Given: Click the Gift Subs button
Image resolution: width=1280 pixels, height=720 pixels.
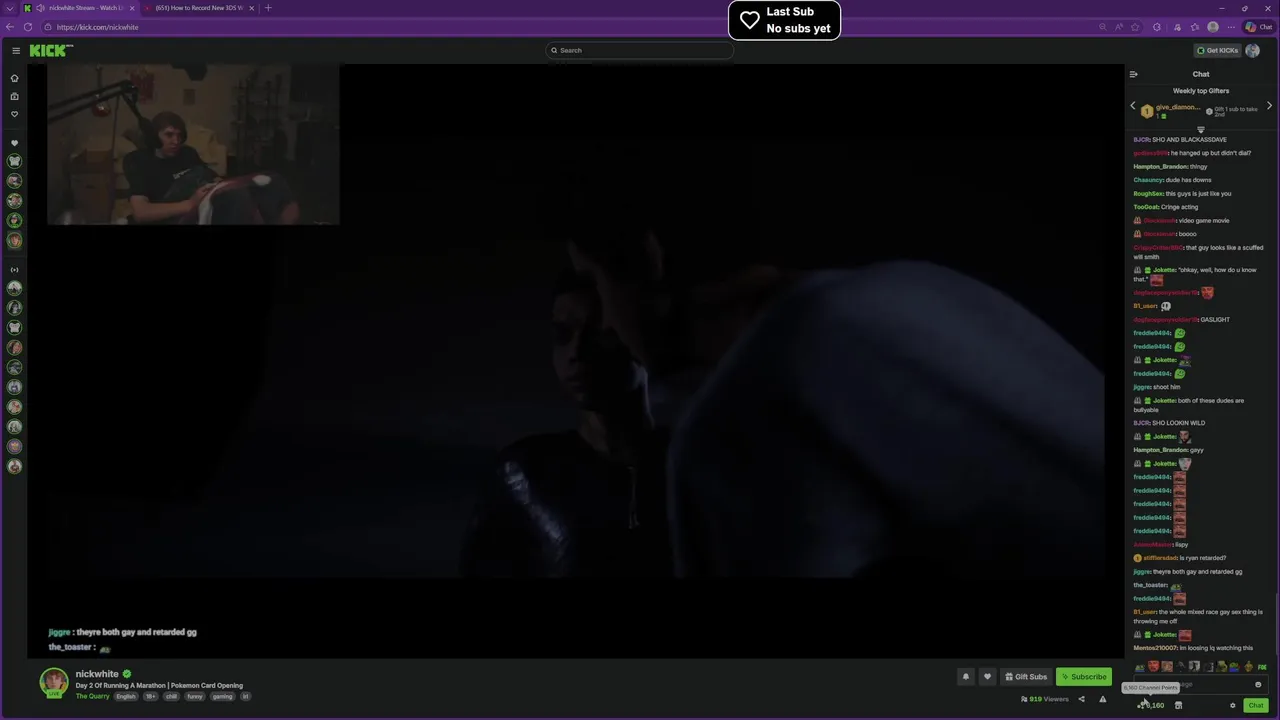Looking at the screenshot, I should (x=1026, y=677).
